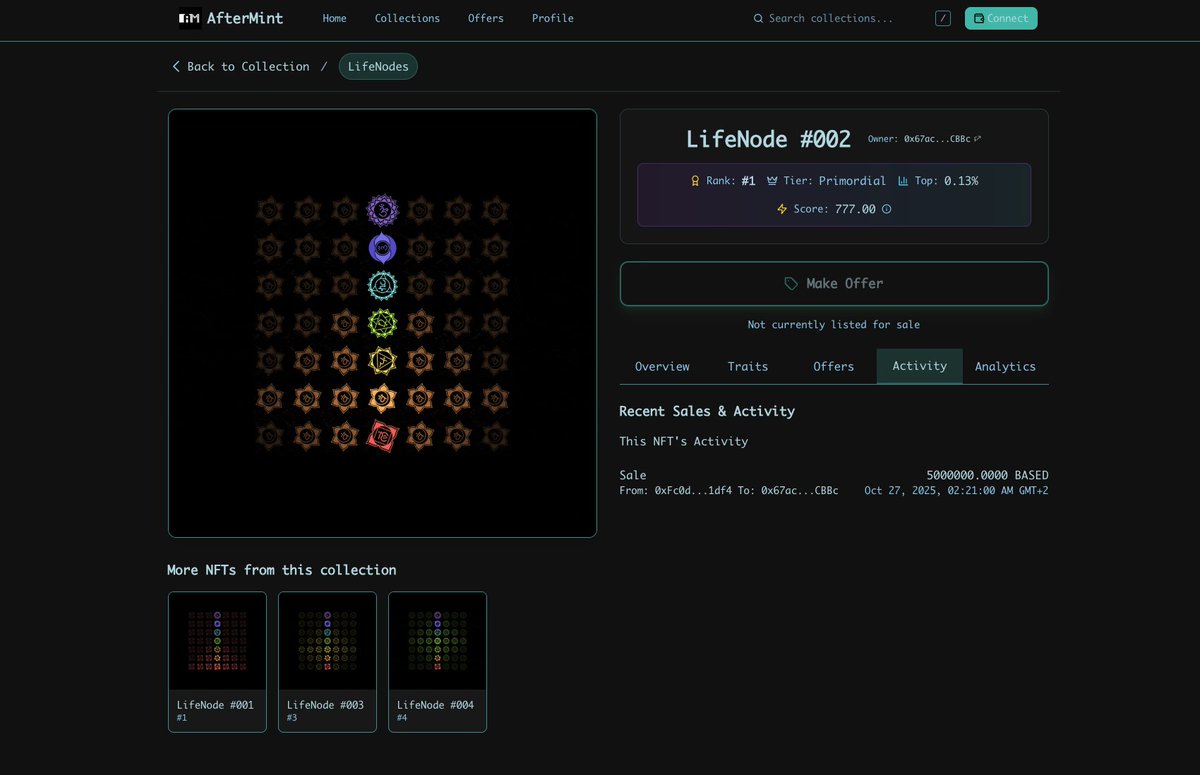1200x775 pixels.
Task: Click the Rank medal icon
Action: point(695,181)
